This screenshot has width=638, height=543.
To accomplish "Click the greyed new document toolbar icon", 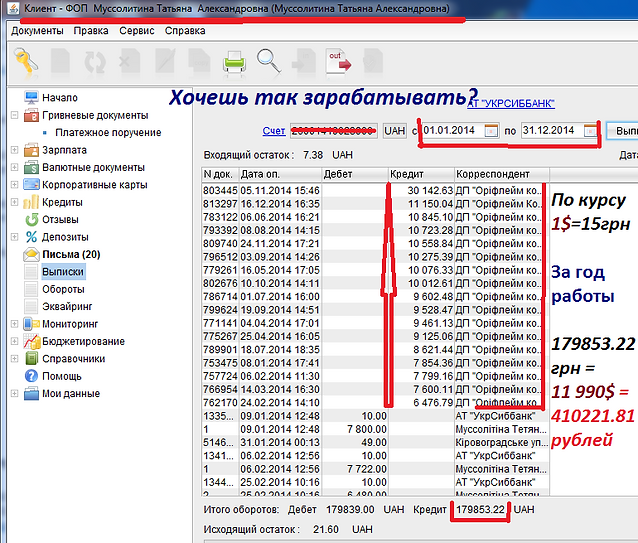I will 60,62.
